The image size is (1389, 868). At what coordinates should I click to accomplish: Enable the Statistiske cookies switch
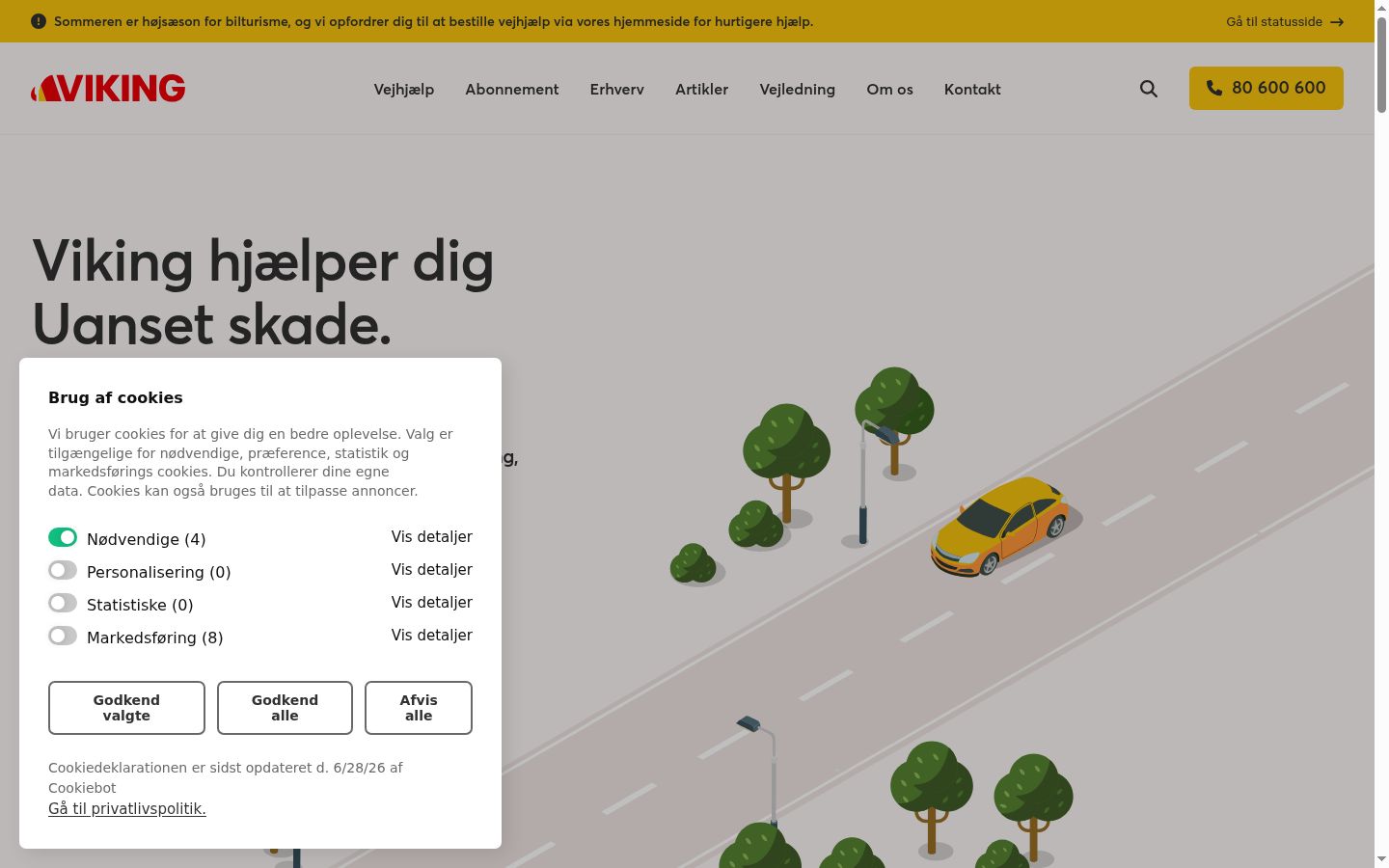[x=63, y=603]
